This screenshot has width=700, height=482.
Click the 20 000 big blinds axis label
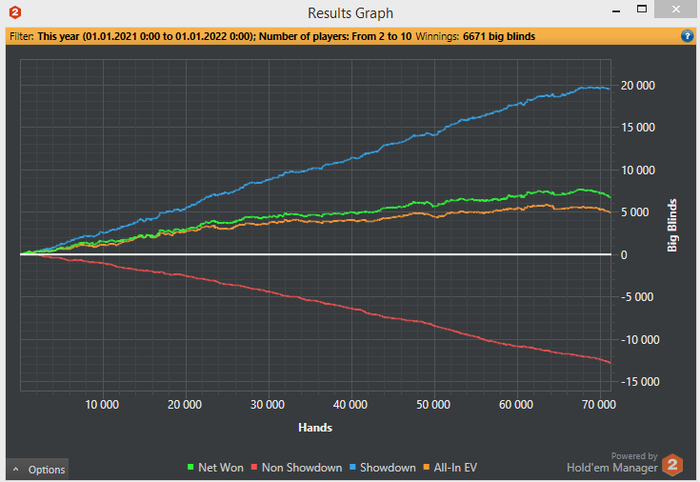[x=638, y=85]
